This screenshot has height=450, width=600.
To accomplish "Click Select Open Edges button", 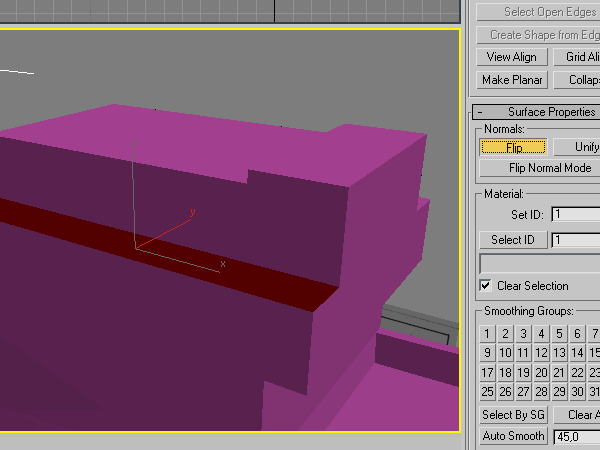I will point(538,12).
